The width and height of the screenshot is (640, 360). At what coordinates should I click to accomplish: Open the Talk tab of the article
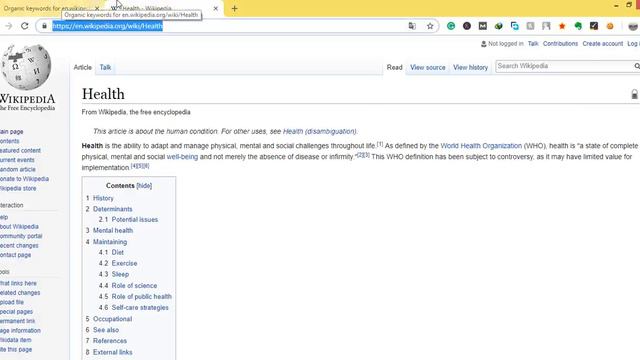(x=105, y=67)
